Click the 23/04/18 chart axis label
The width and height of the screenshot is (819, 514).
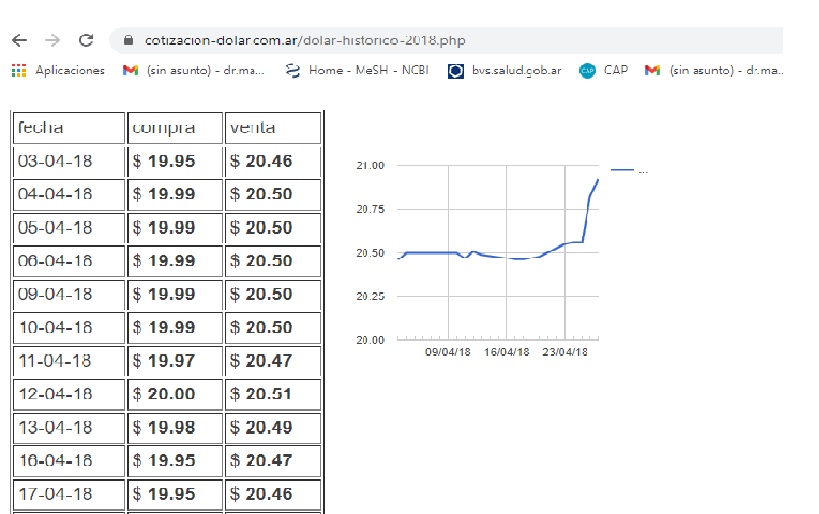coord(565,353)
